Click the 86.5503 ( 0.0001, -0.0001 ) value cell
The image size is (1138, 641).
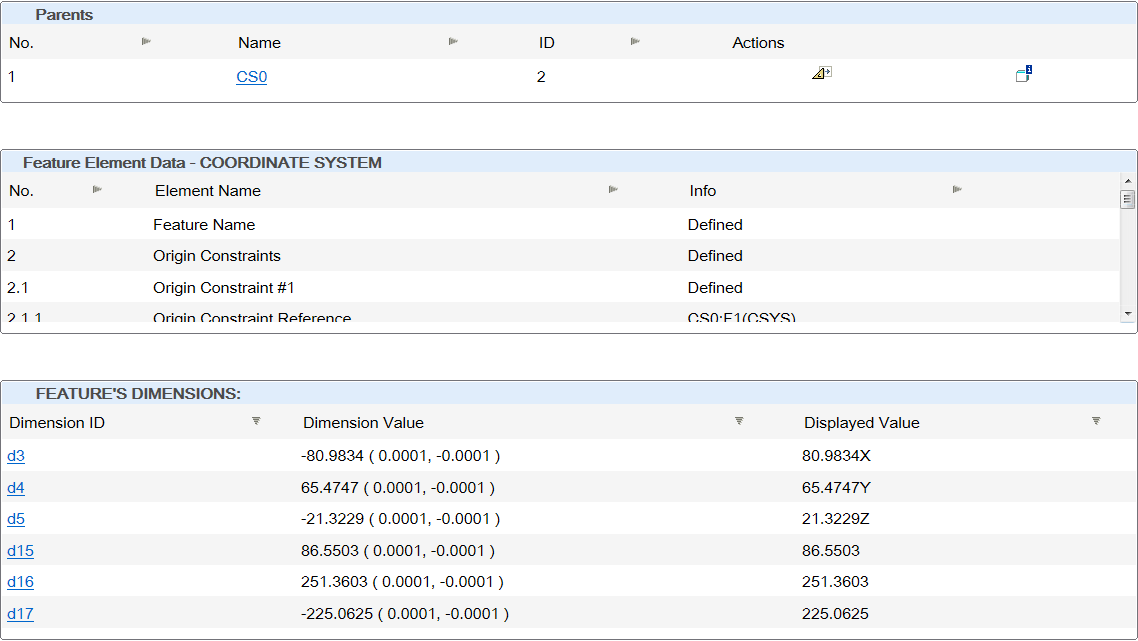398,551
